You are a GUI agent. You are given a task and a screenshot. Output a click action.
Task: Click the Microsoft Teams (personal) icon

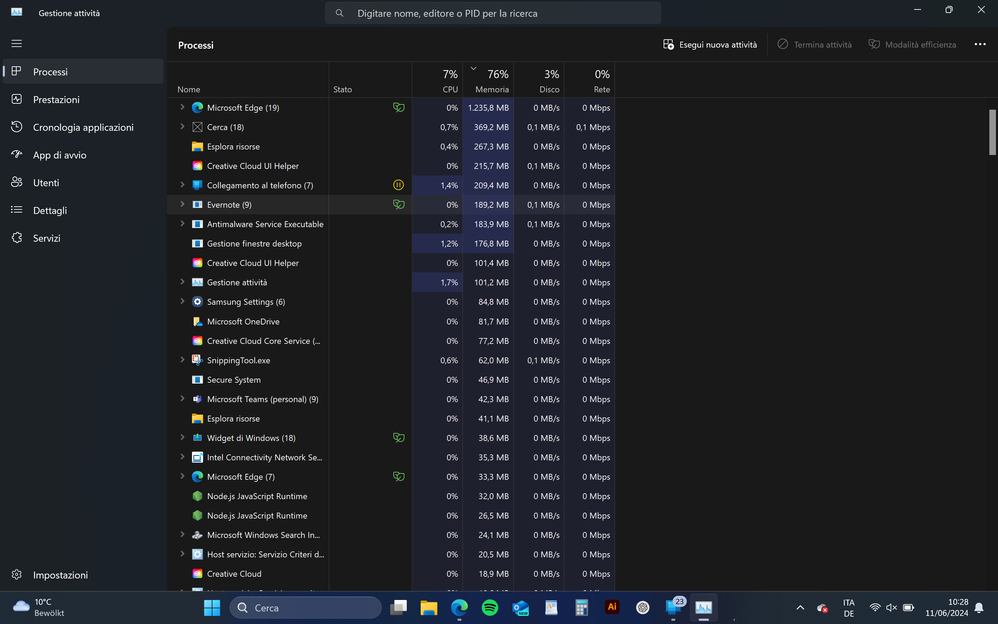pos(197,399)
